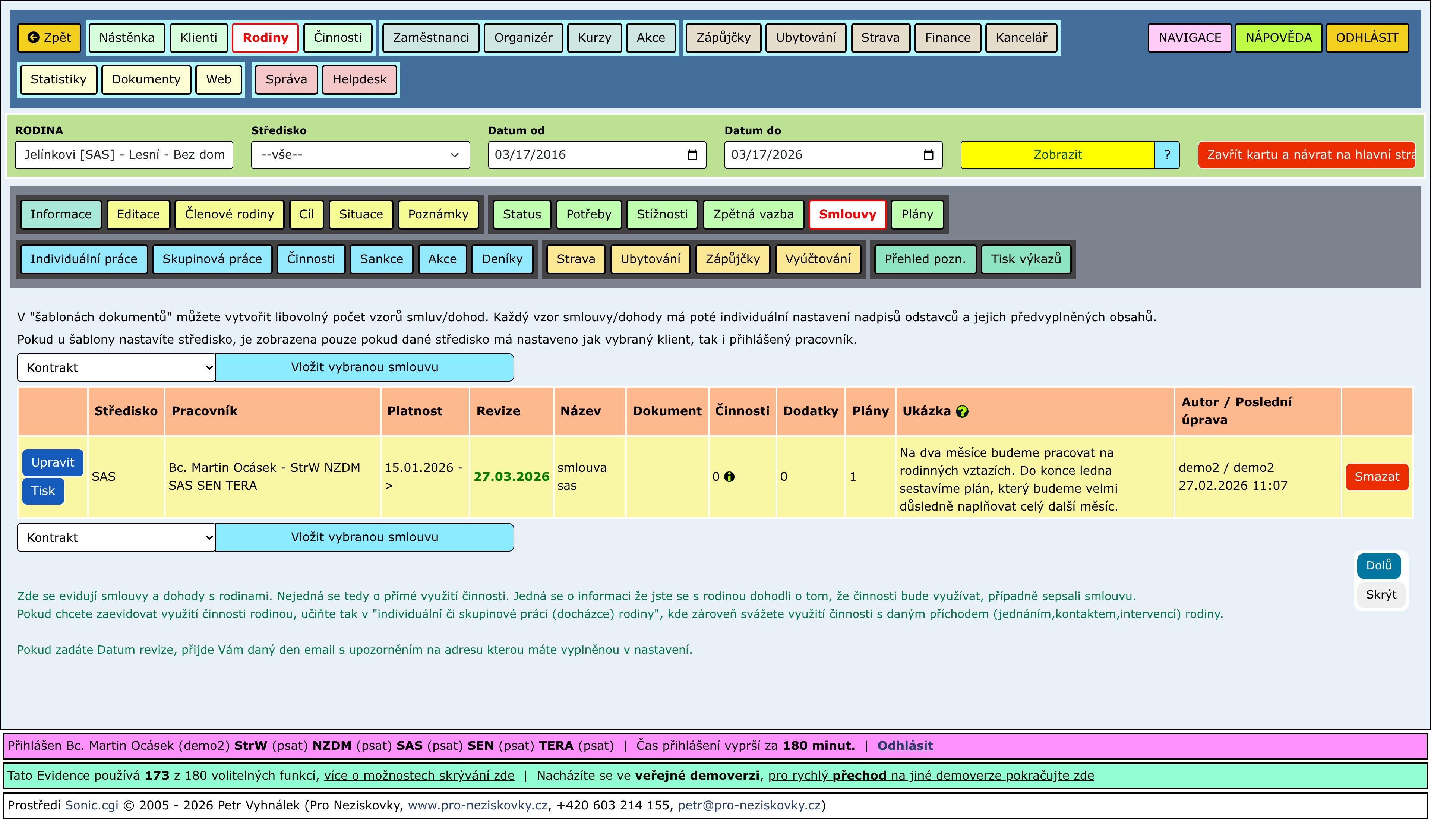
Task: Open the Členové rodiny tab
Action: (x=229, y=214)
